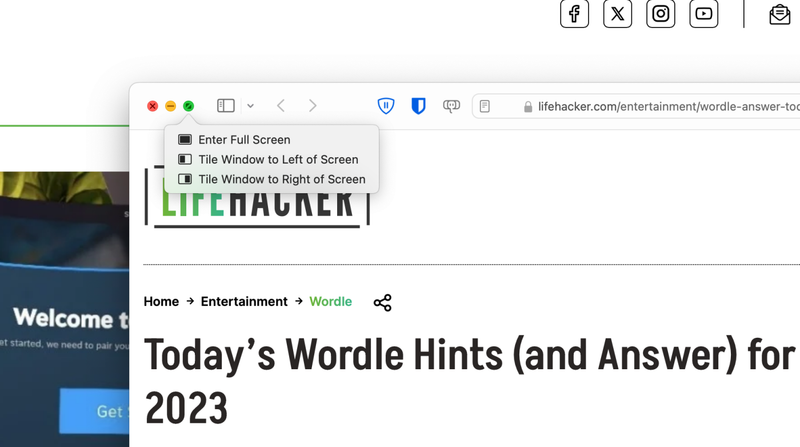Click the green full-screen window button
Image resolution: width=800 pixels, height=447 pixels.
point(188,106)
